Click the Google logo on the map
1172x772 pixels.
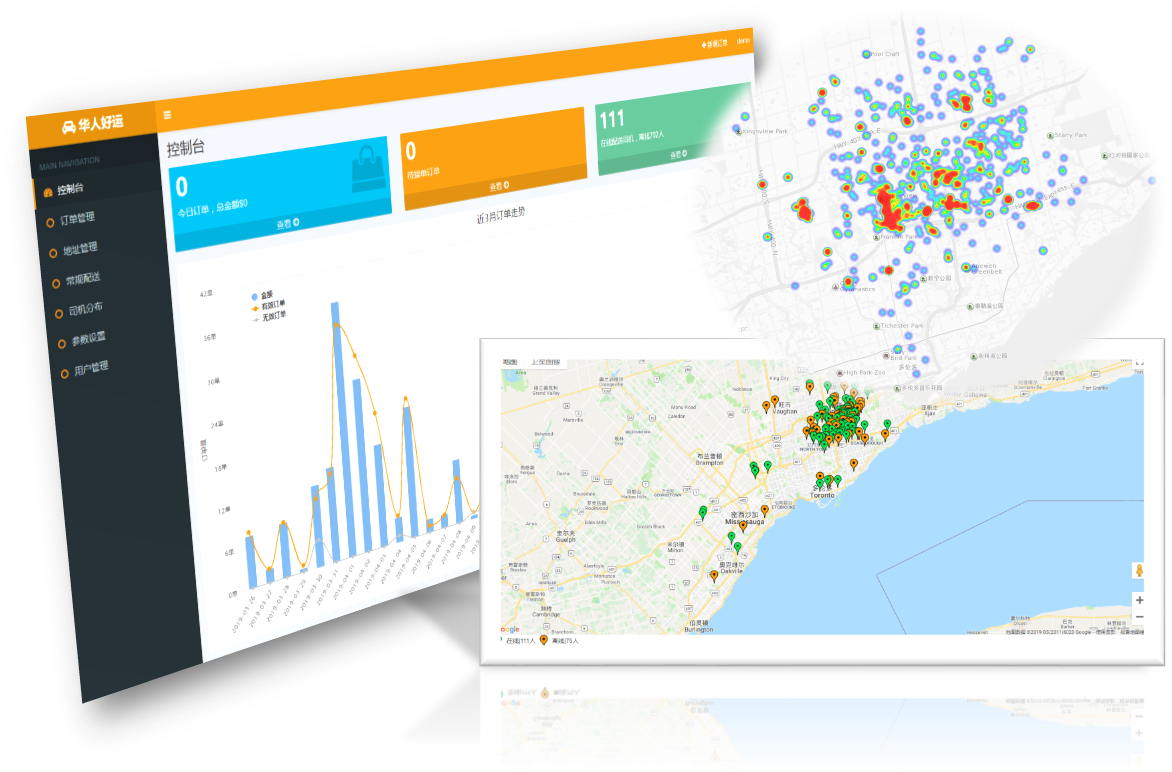(510, 629)
